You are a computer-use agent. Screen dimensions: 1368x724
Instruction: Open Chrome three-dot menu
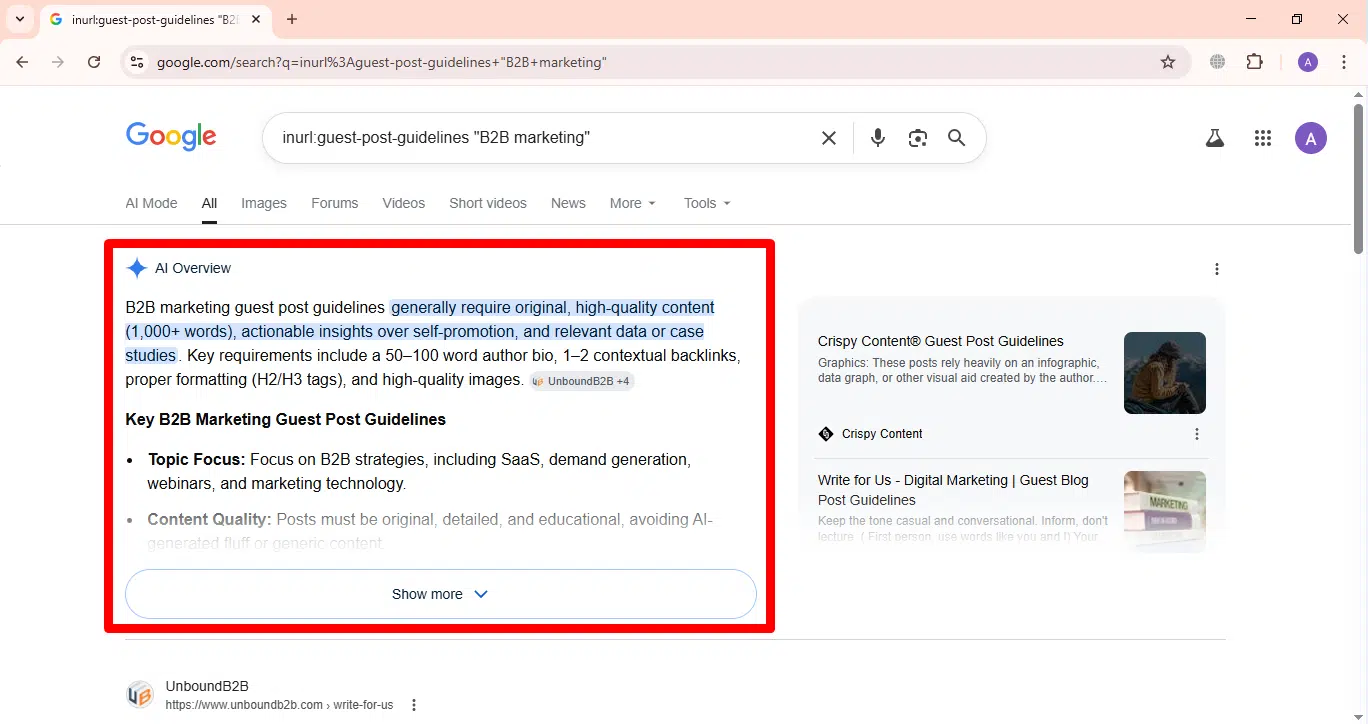[1344, 62]
